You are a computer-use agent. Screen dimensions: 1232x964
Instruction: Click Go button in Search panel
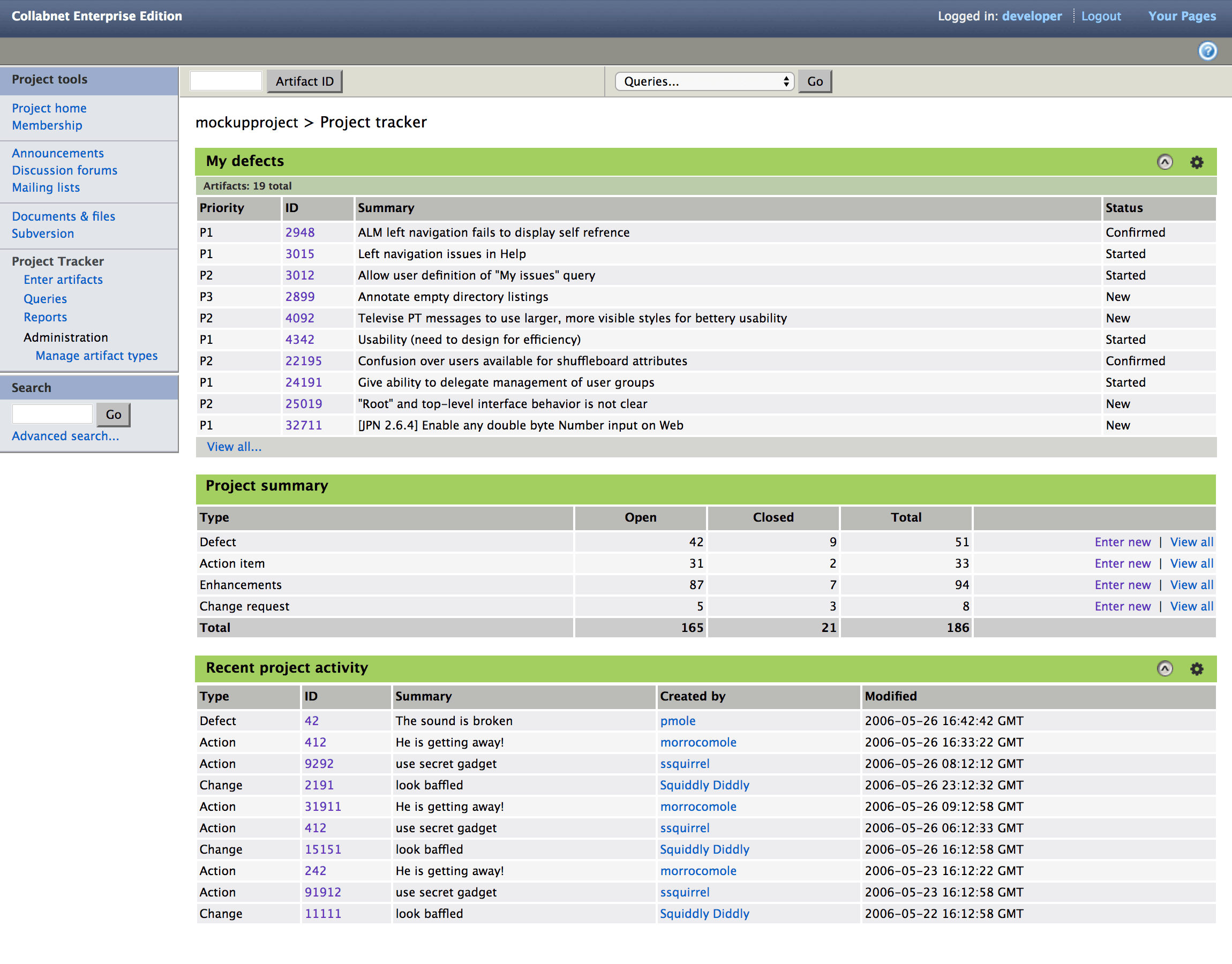113,413
